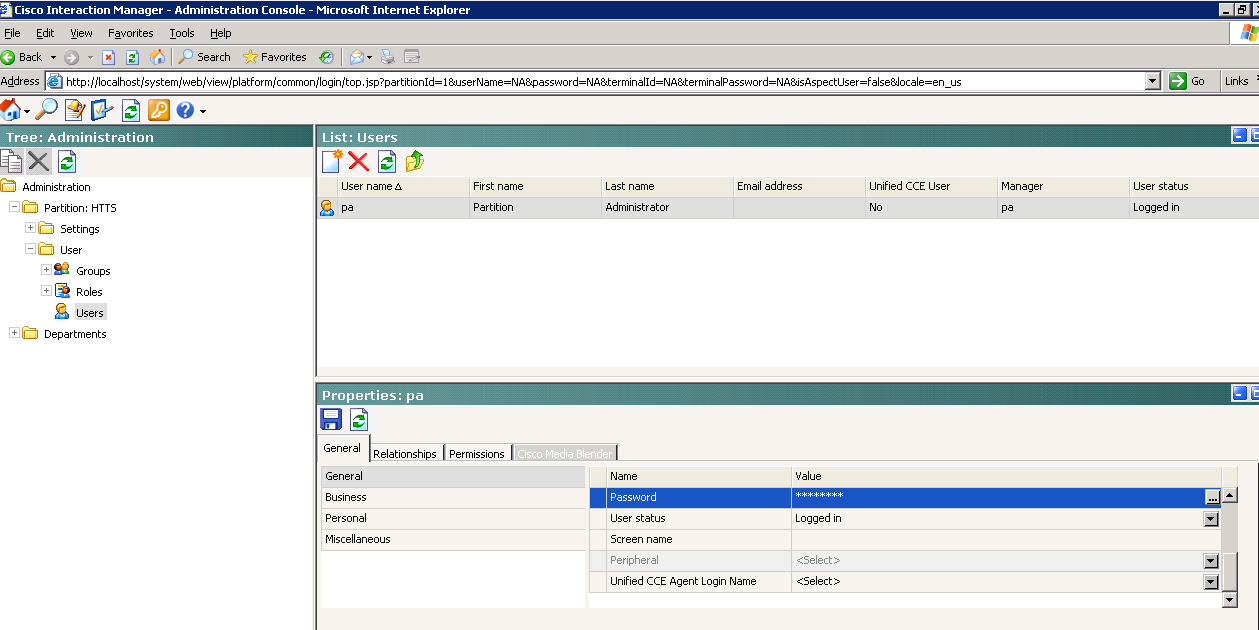Open the Help icon dropdown arrow
This screenshot has height=630, width=1259.
(x=203, y=111)
